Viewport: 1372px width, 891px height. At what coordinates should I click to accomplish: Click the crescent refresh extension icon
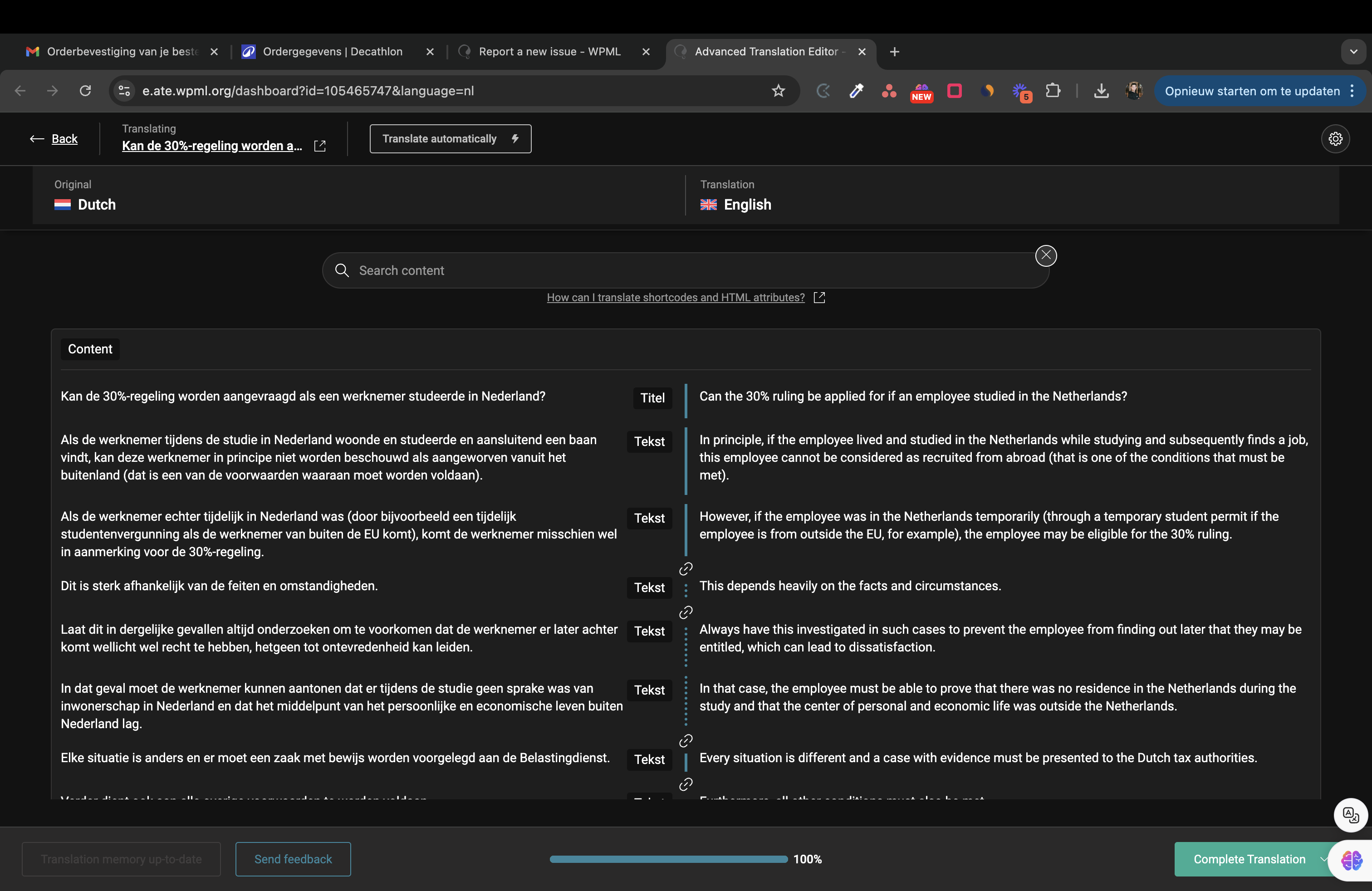pyautogui.click(x=823, y=90)
